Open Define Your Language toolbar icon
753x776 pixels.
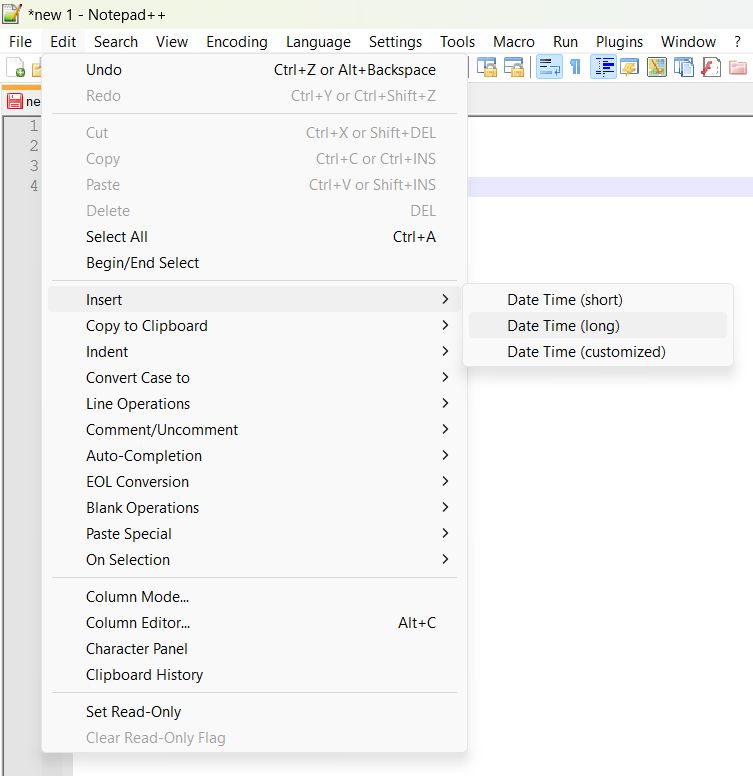point(630,67)
